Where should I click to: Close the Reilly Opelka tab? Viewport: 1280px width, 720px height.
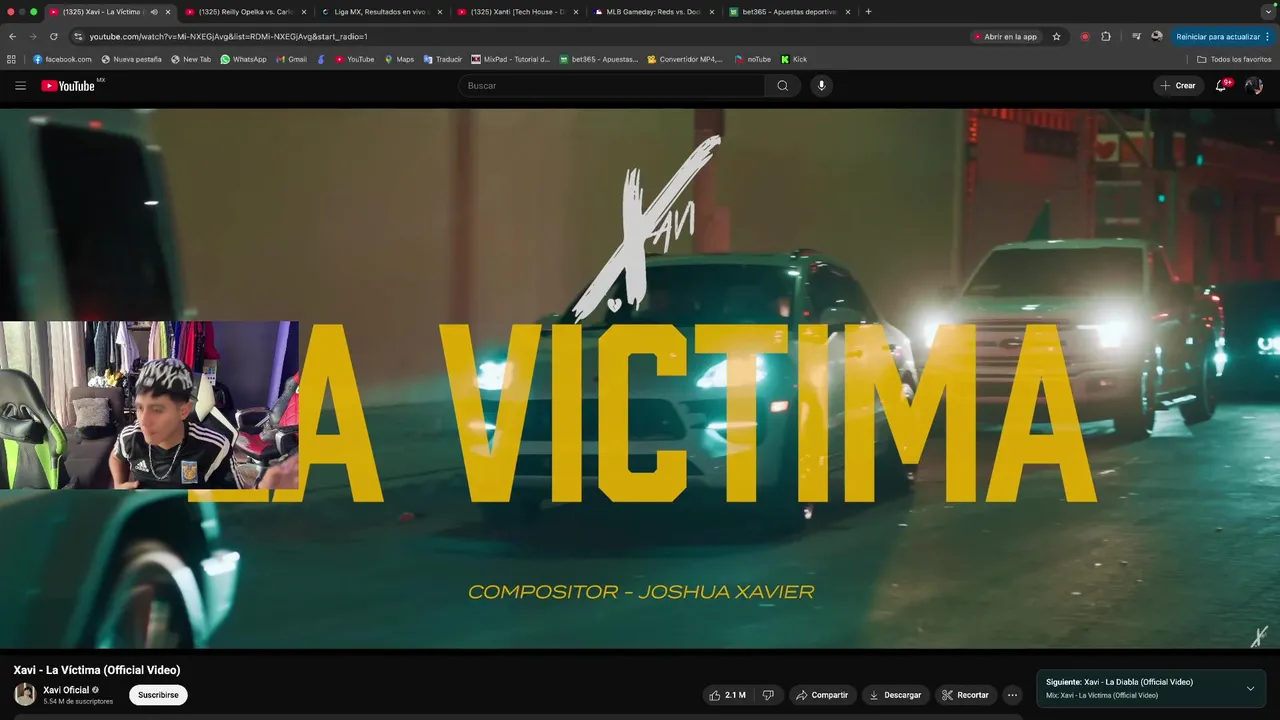click(x=304, y=12)
